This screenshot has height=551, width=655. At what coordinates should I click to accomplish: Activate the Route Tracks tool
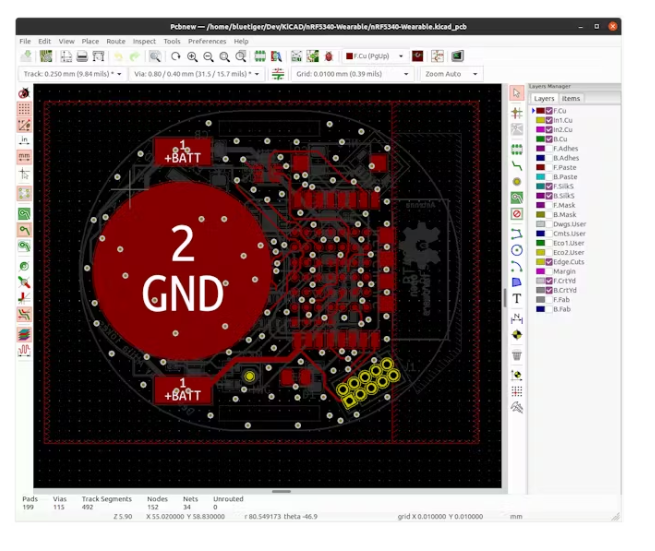pos(517,164)
